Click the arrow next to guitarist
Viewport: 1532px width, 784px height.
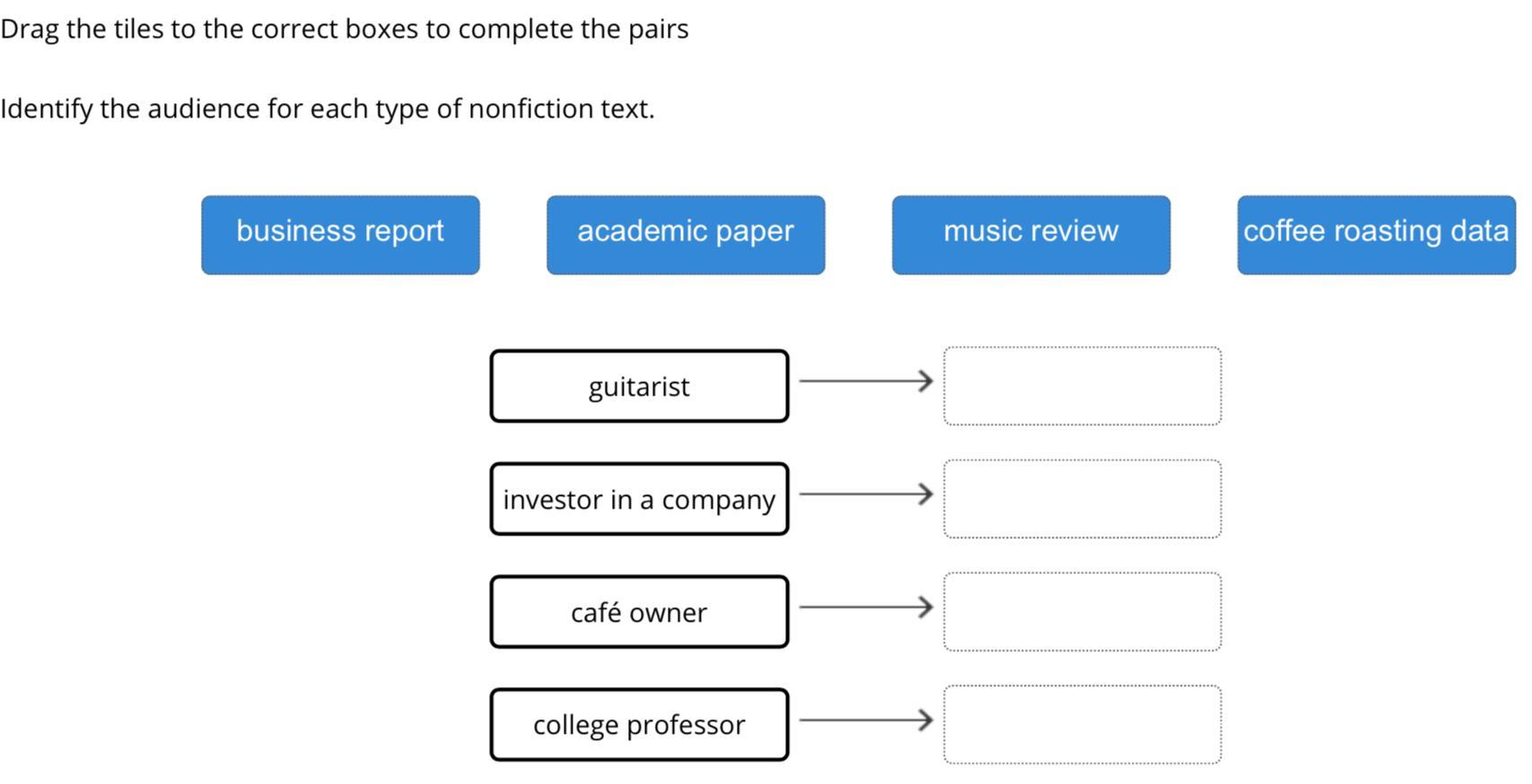tap(865, 381)
